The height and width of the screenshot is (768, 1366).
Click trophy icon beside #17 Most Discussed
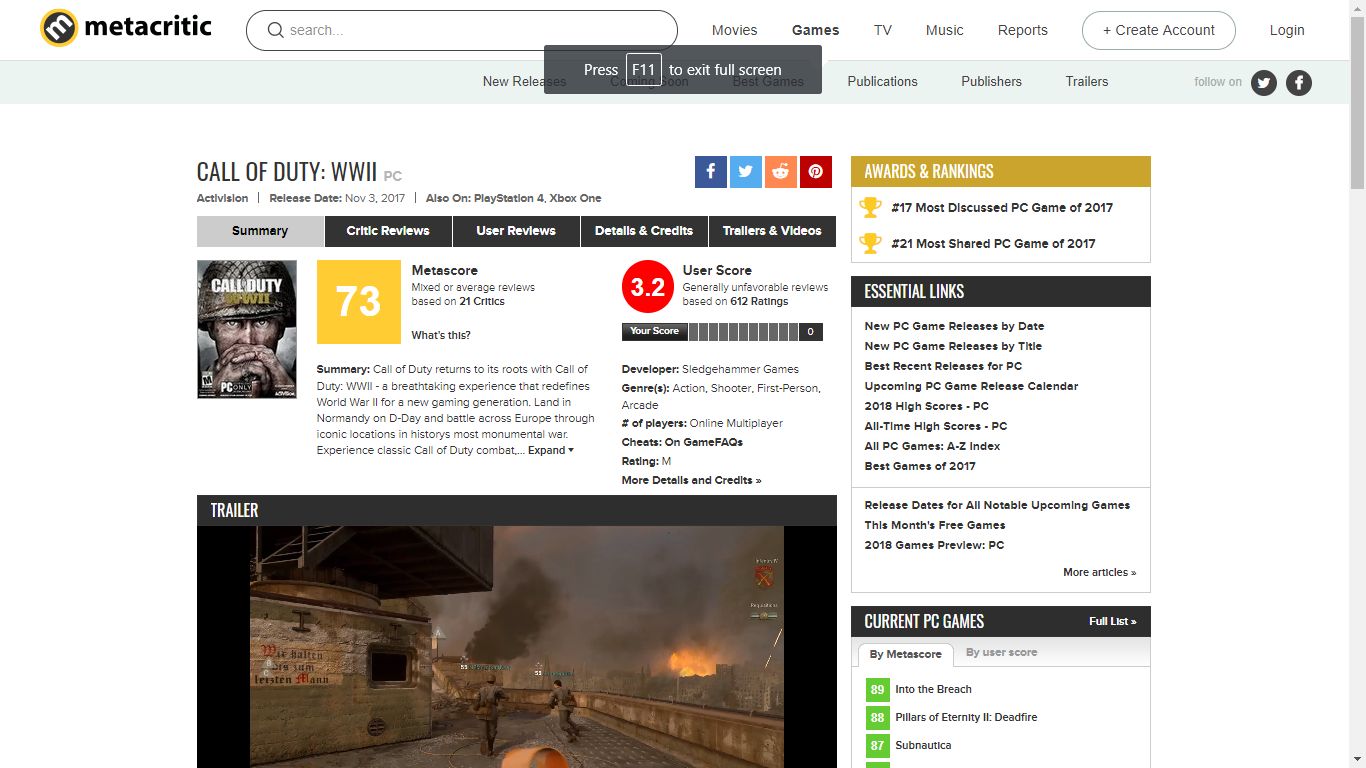click(x=871, y=207)
